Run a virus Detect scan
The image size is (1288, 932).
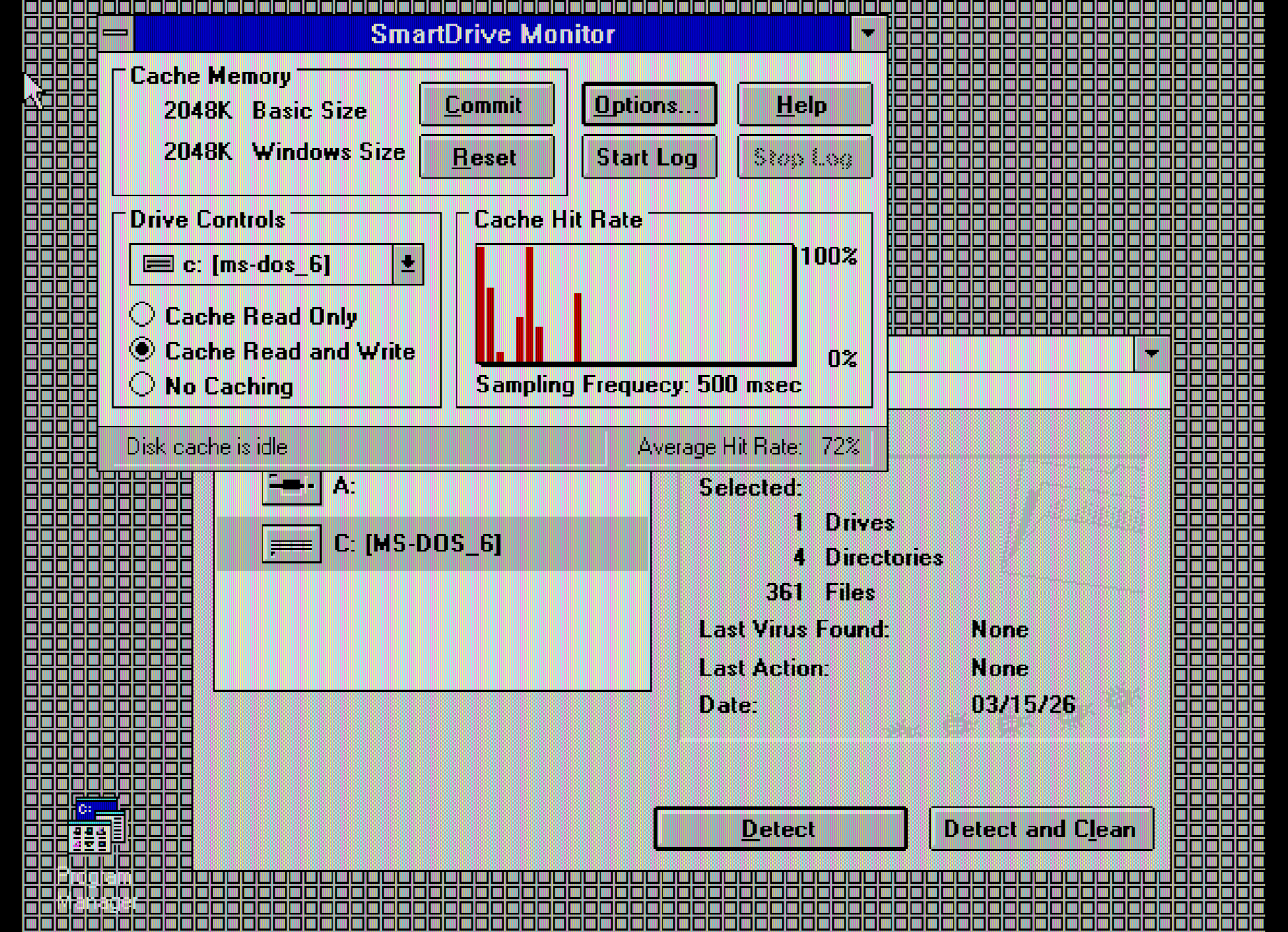tap(779, 829)
